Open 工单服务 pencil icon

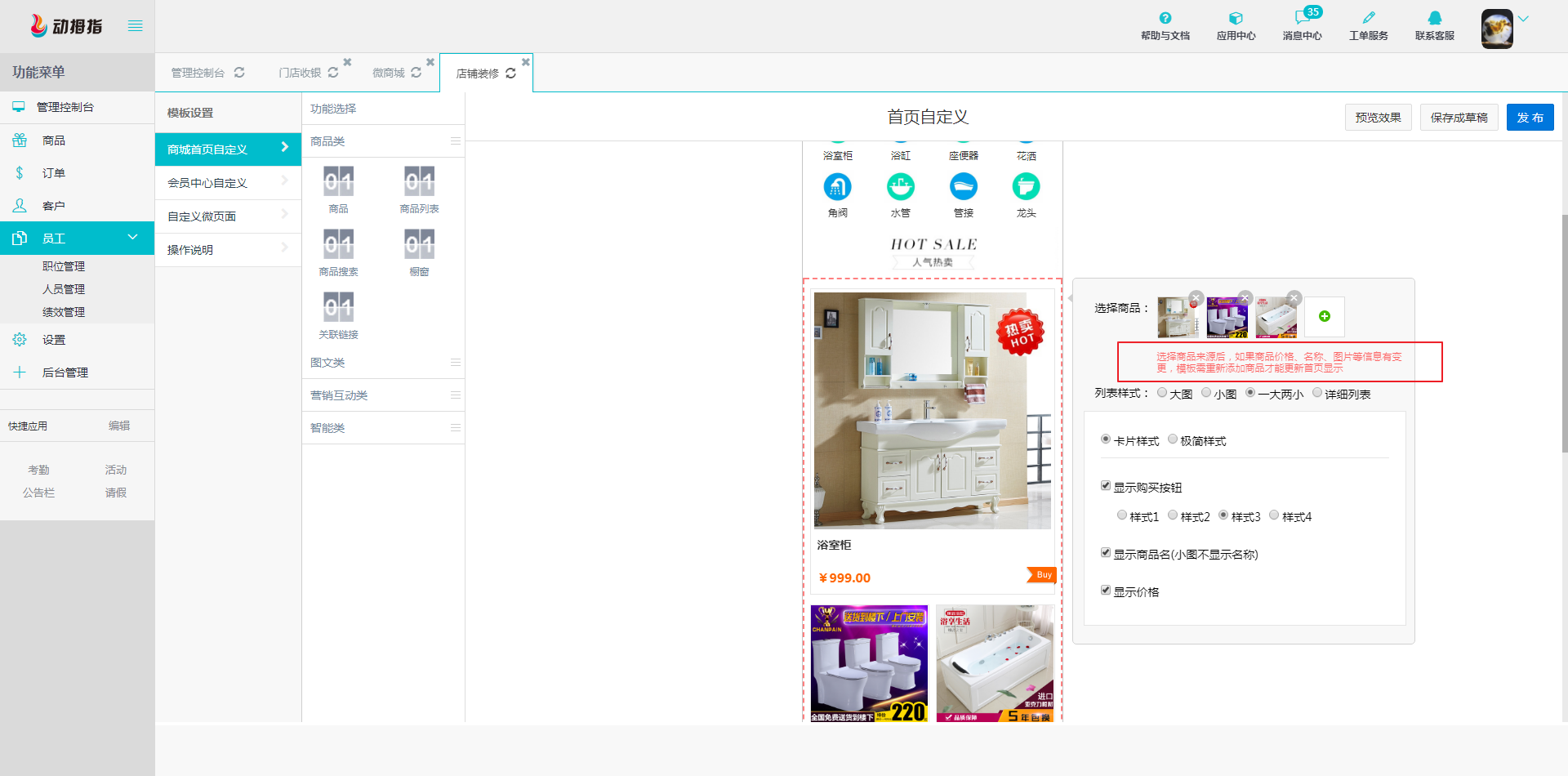[1369, 18]
